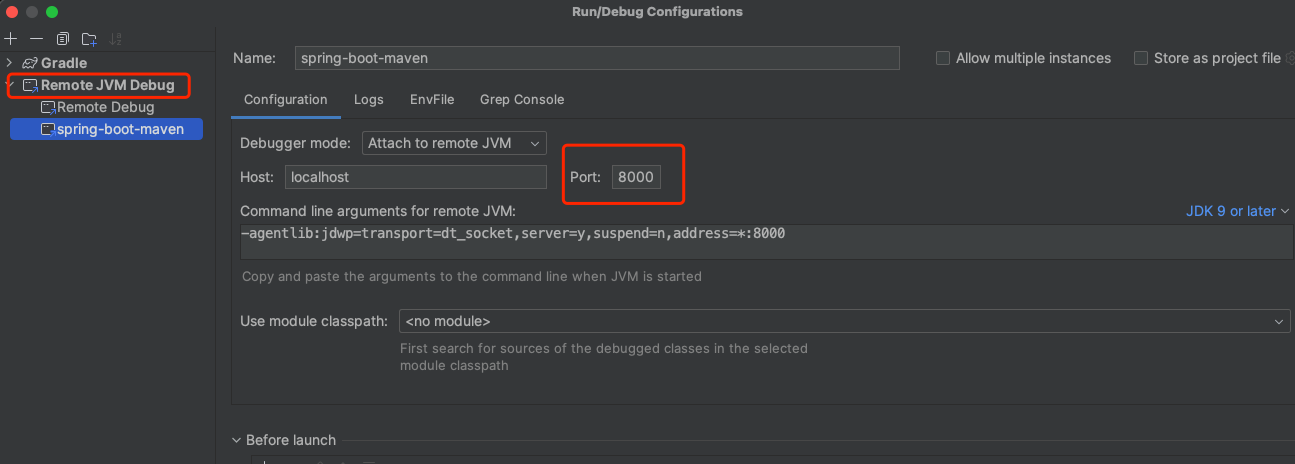
Task: Switch to the EnvFile tab
Action: click(432, 99)
